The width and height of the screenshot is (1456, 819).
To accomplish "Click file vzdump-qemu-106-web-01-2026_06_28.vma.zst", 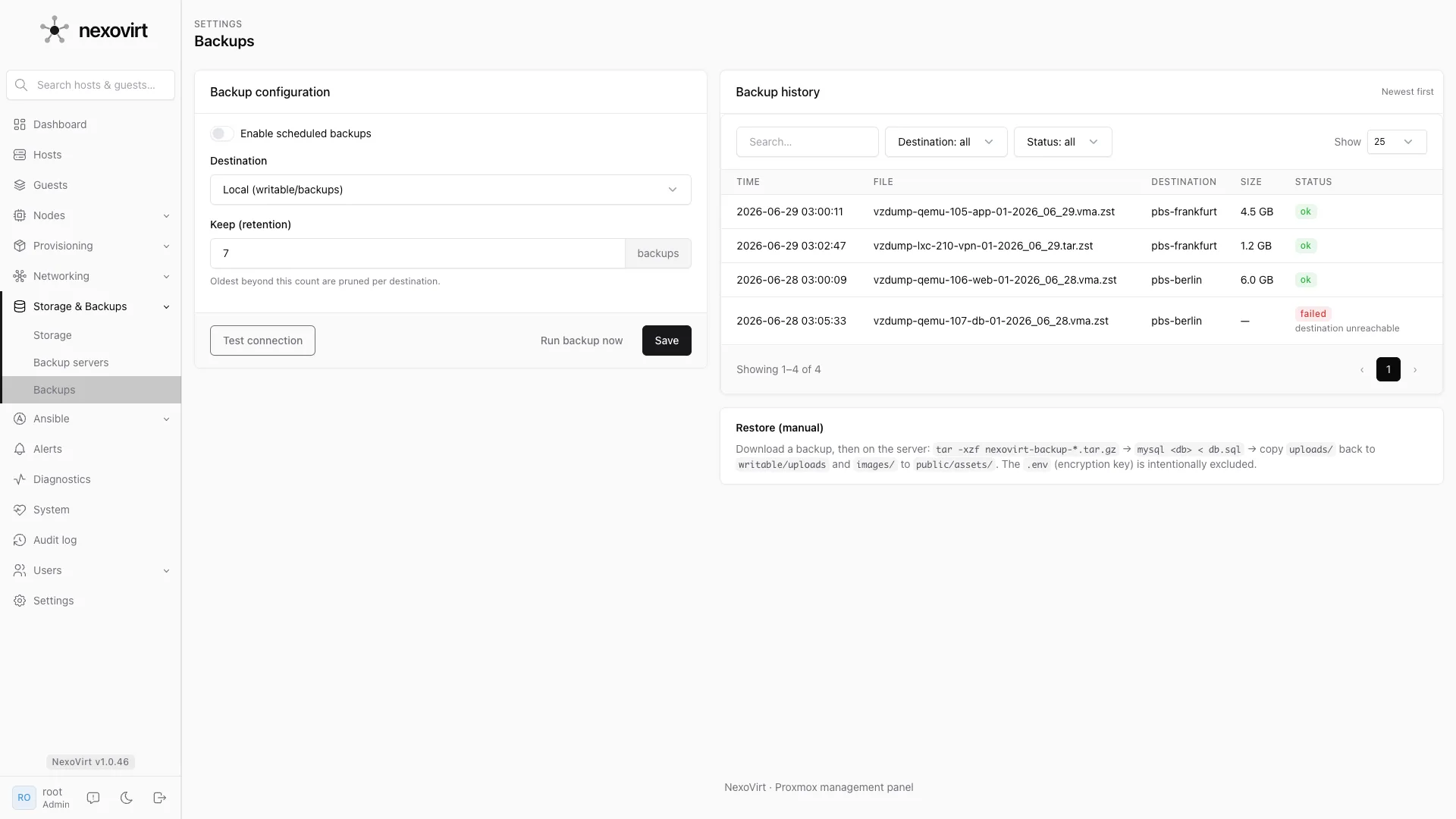I will click(995, 280).
